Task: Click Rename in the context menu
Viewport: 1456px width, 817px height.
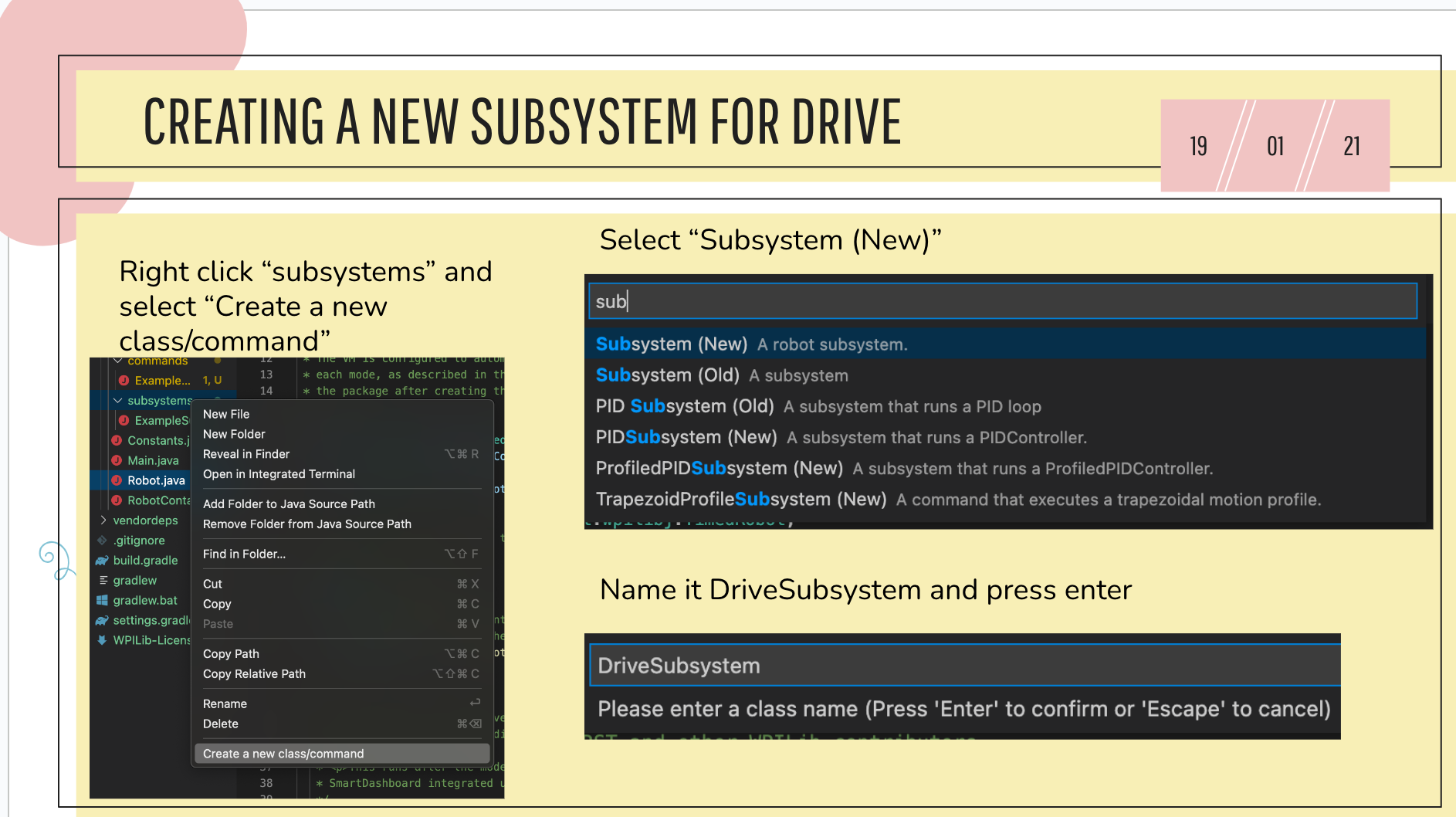Action: click(225, 703)
